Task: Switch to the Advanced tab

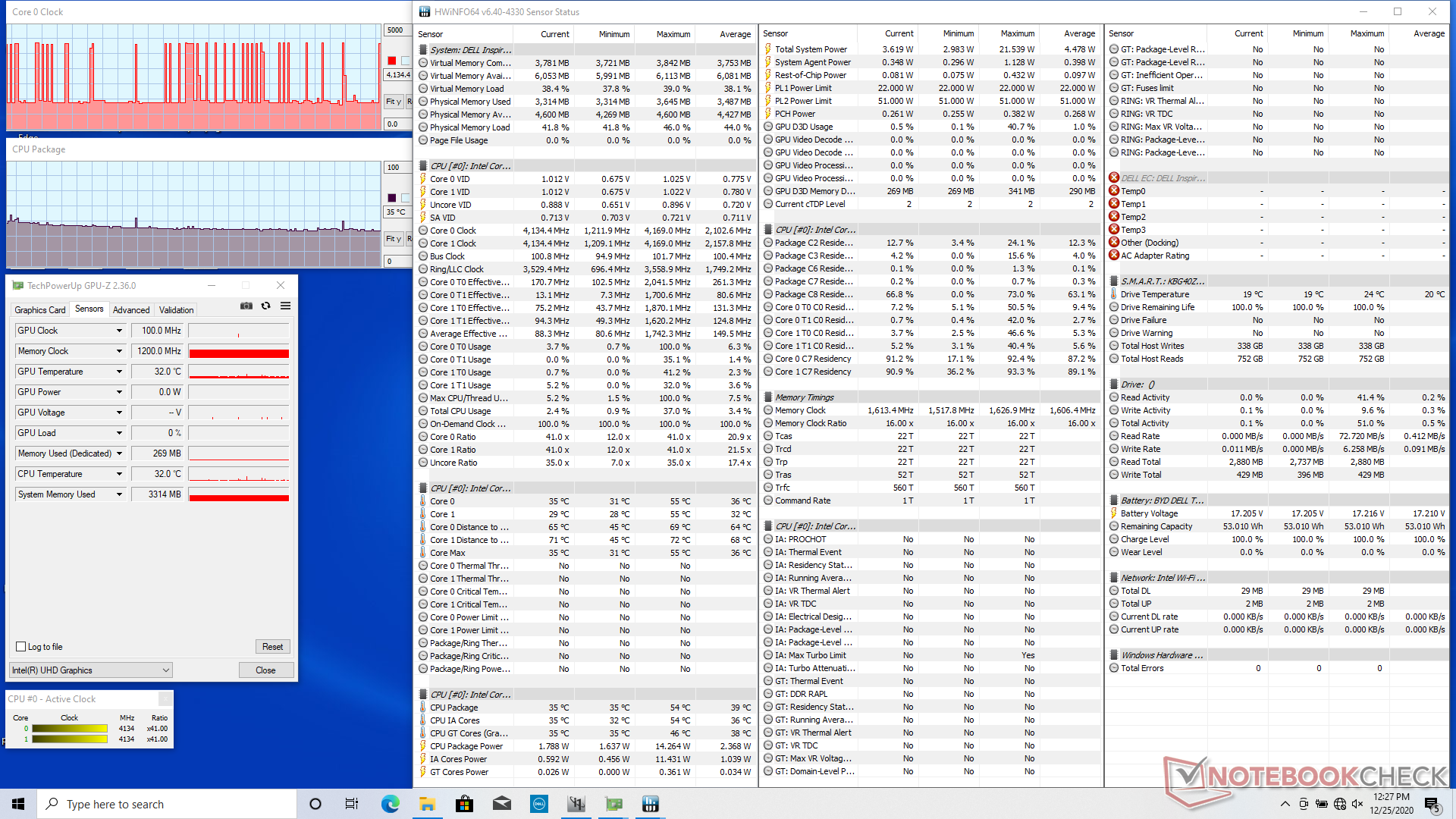Action: [x=131, y=310]
